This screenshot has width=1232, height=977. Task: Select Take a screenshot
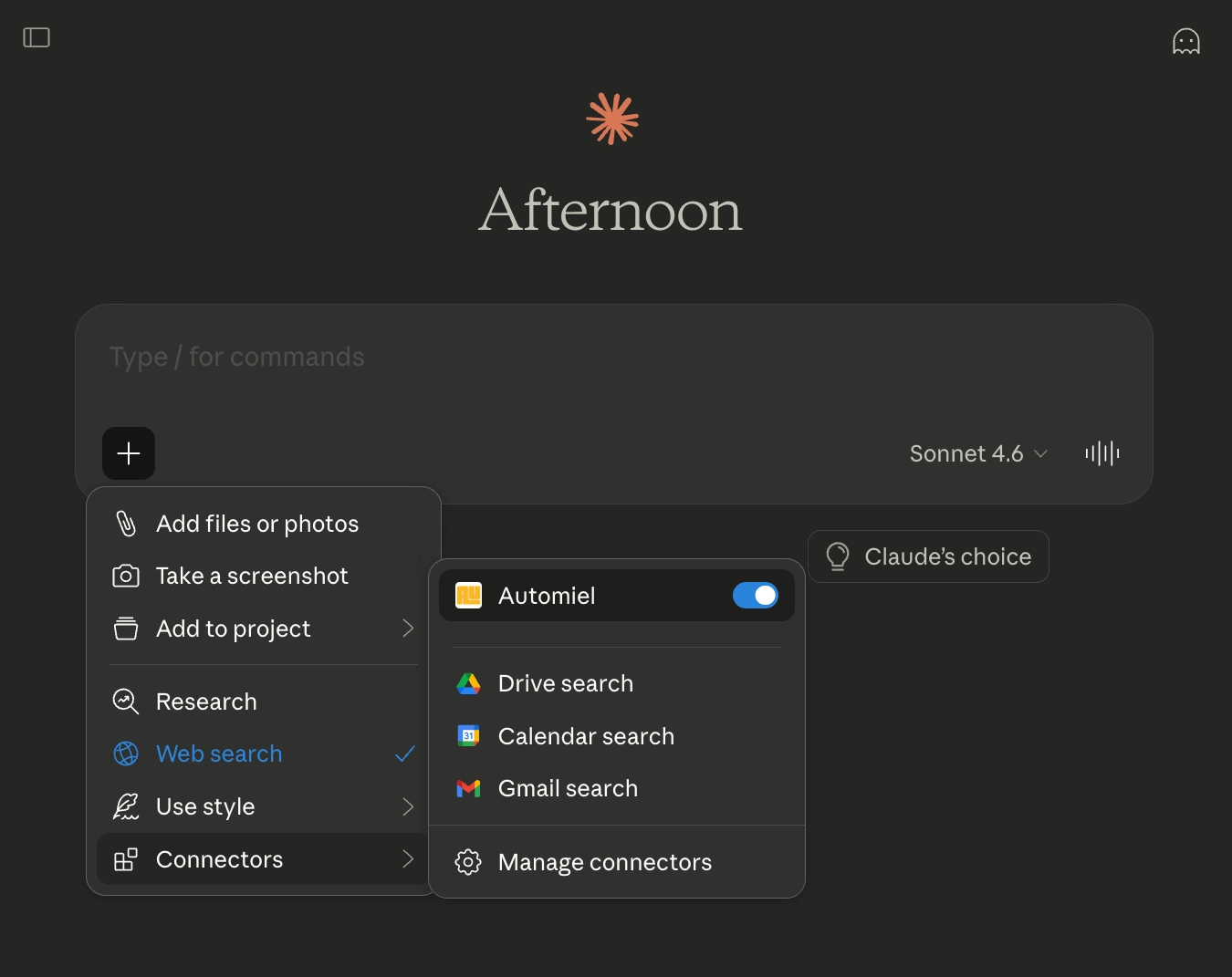(252, 576)
